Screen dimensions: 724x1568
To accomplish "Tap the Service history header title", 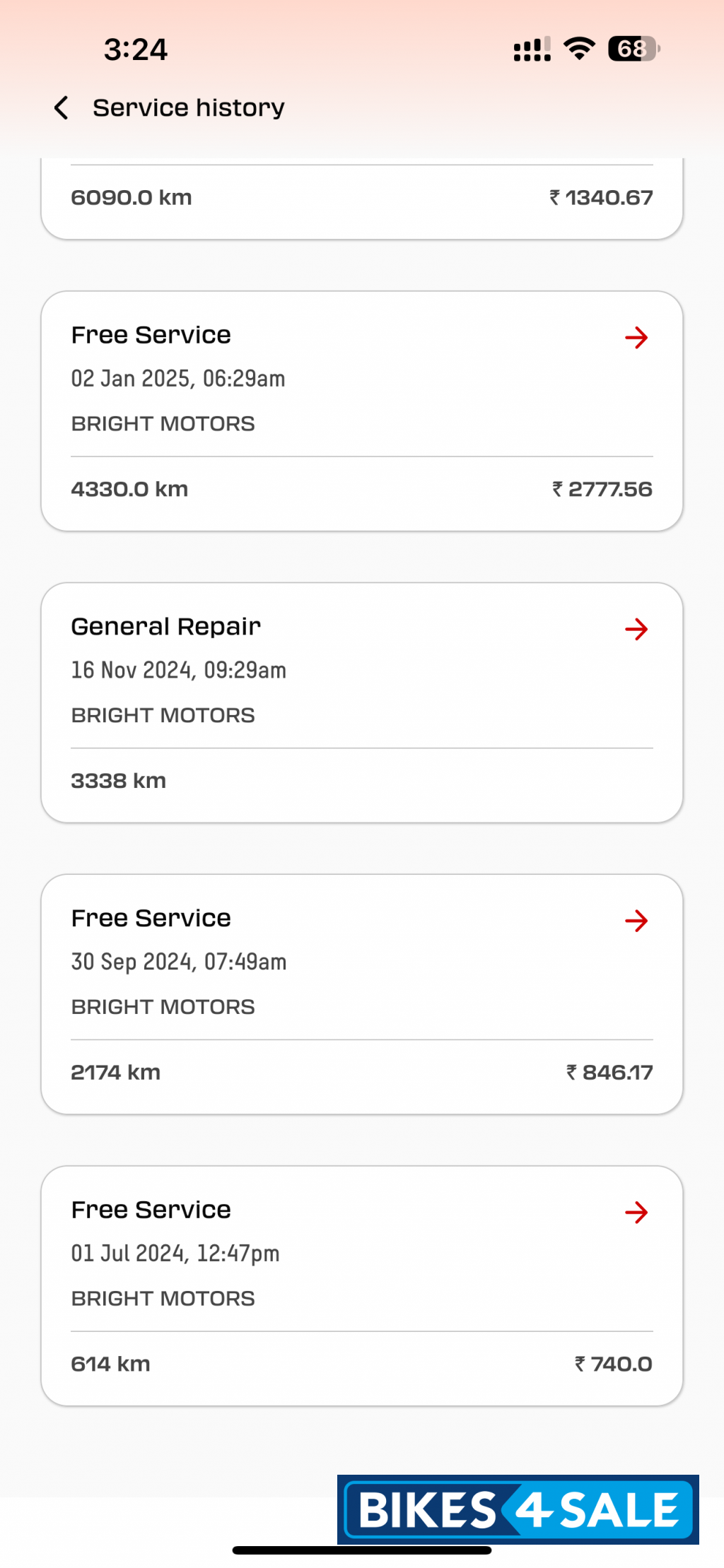I will (189, 108).
